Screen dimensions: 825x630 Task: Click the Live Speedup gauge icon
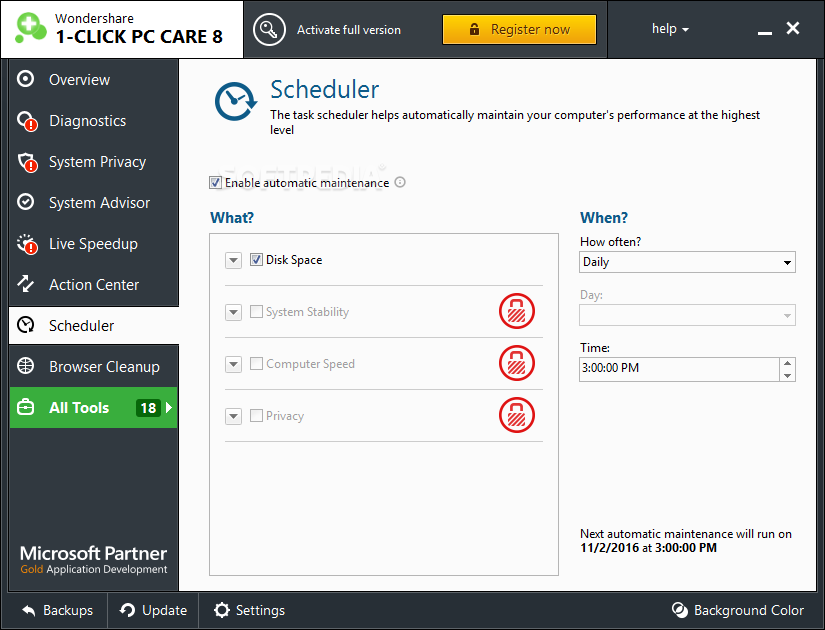coord(27,244)
